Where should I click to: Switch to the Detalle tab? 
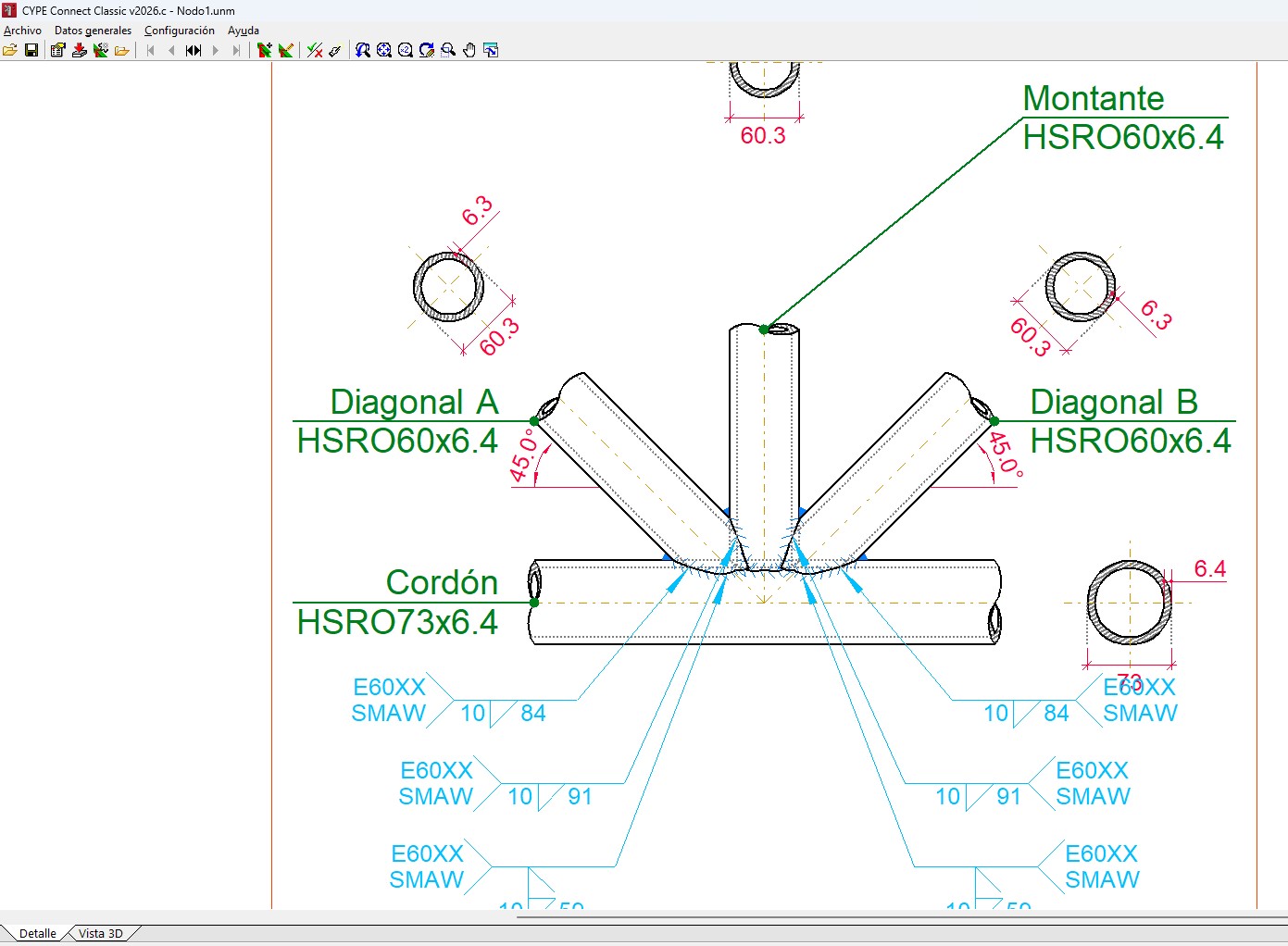pos(37,933)
